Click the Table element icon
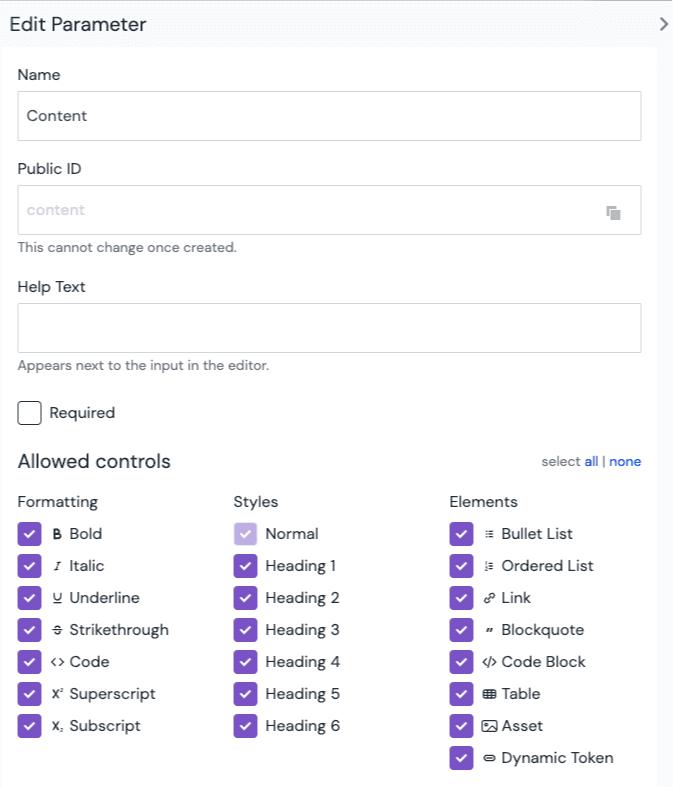Image resolution: width=673 pixels, height=787 pixels. (x=489, y=694)
